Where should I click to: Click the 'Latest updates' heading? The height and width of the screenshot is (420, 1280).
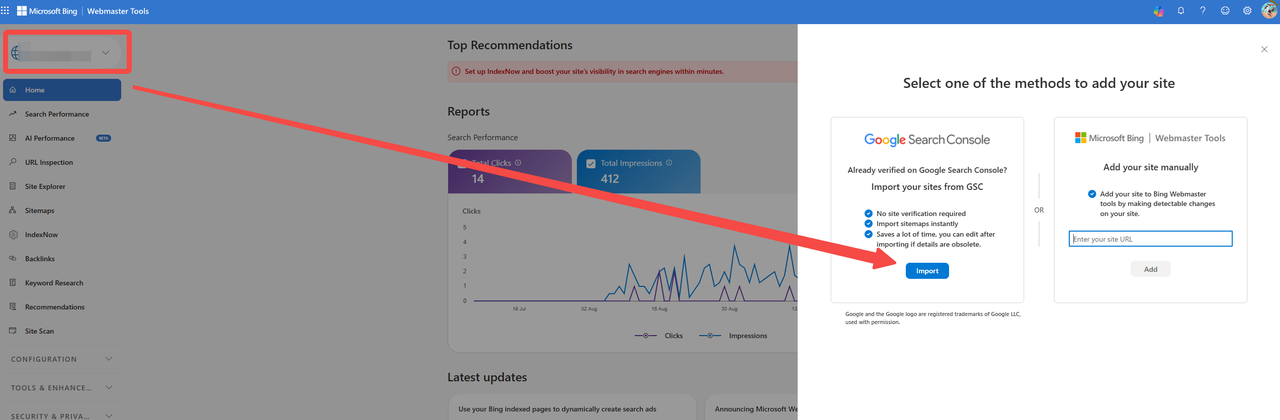[x=487, y=377]
